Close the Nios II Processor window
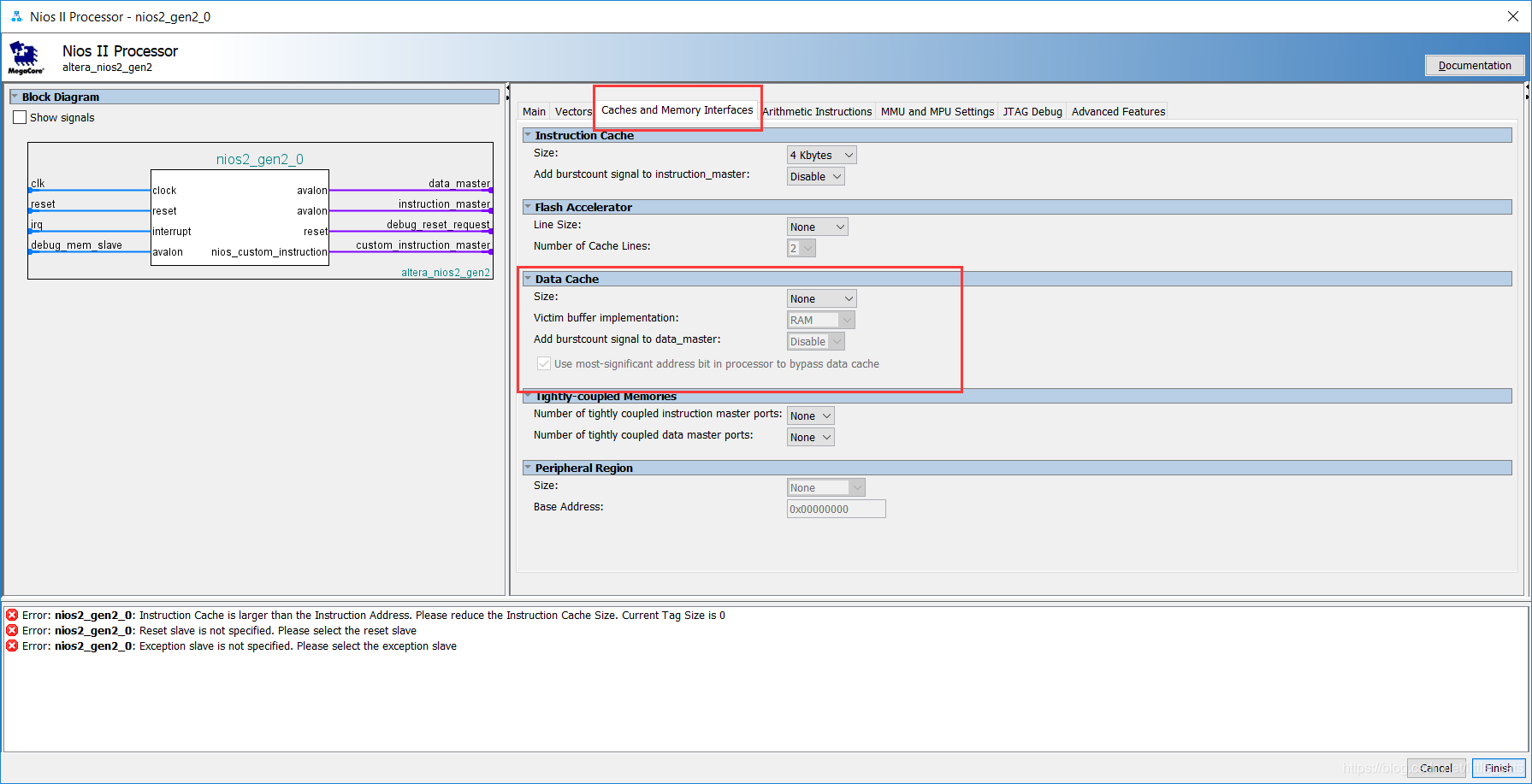1532x784 pixels. point(1512,16)
